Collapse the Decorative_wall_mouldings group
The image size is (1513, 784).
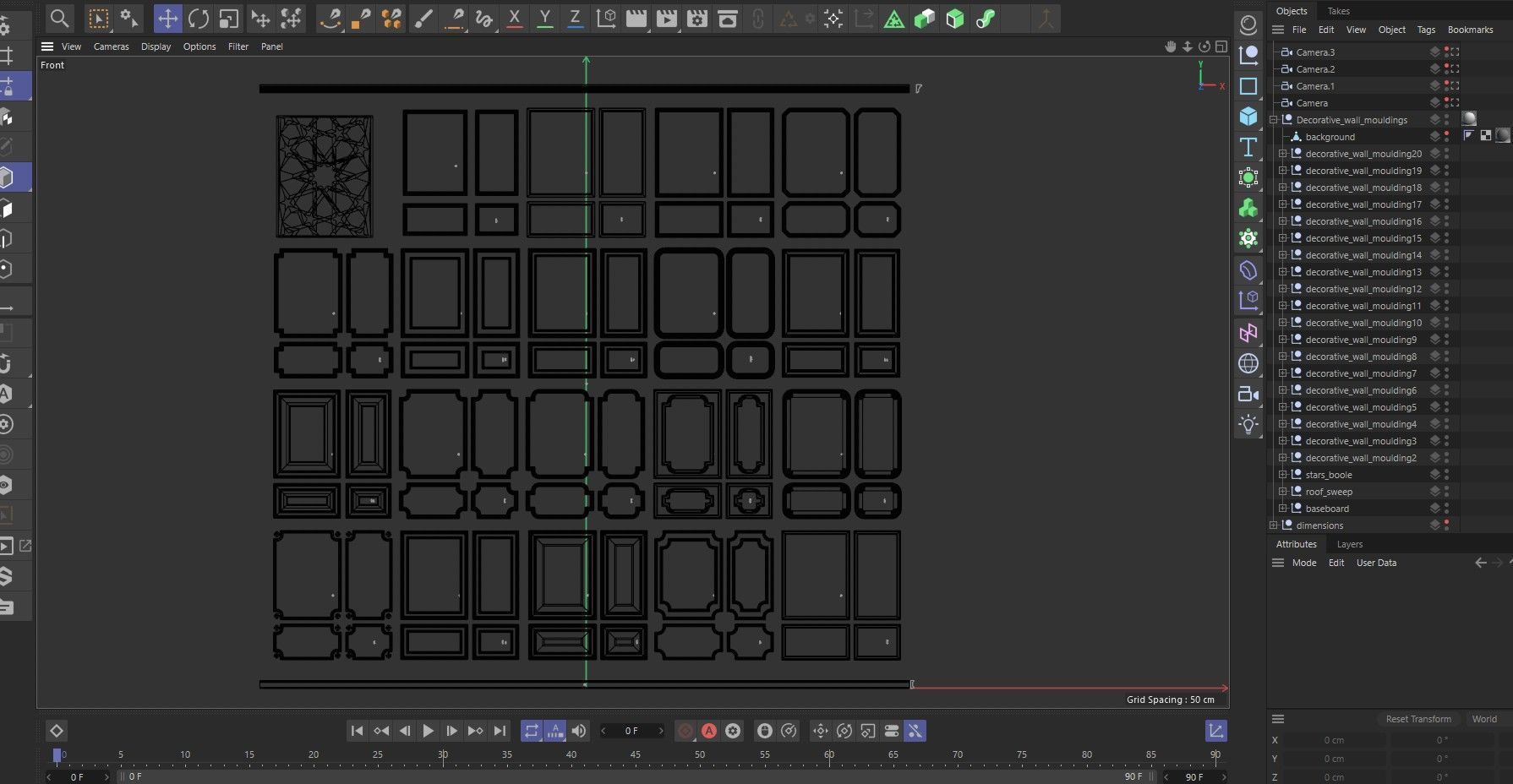tap(1274, 120)
